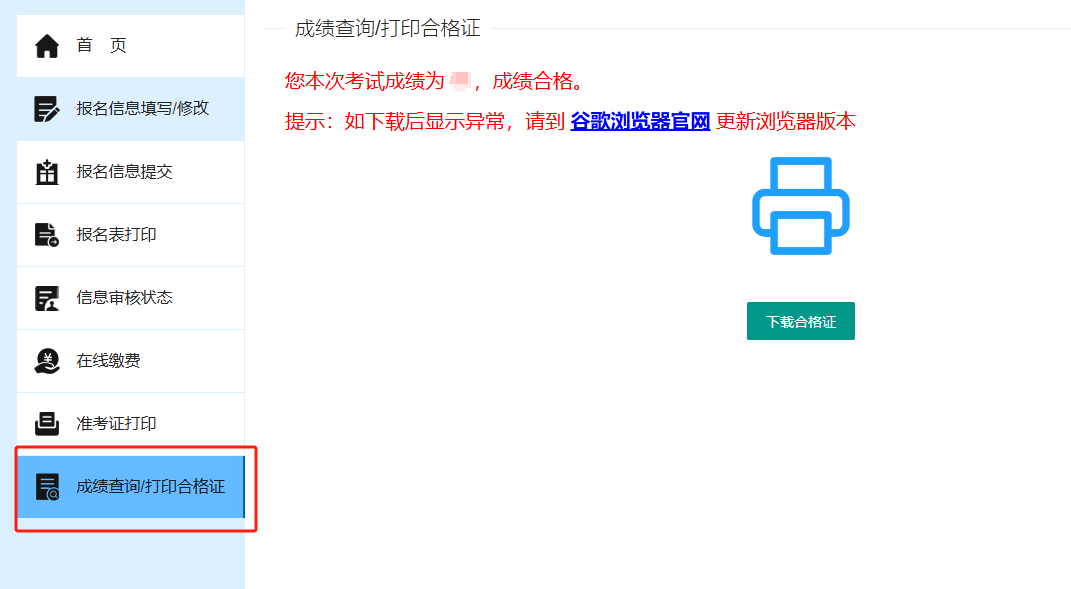The height and width of the screenshot is (589, 1071).
Task: Click the document-search icon for 成绩查询/打印合格证
Action: [46, 488]
